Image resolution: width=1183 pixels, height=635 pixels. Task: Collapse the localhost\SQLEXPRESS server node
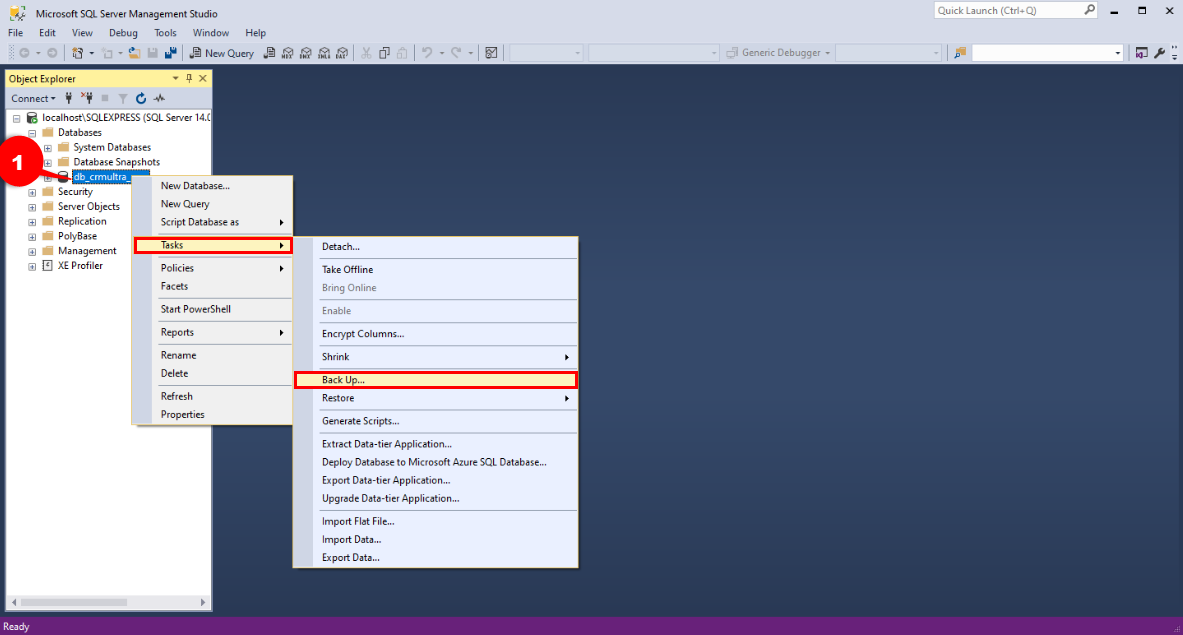click(x=17, y=118)
